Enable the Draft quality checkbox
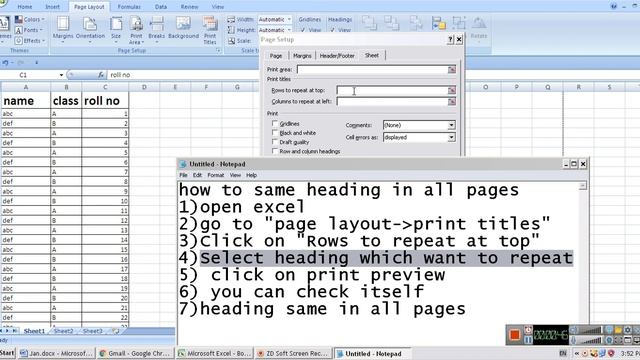Image resolution: width=640 pixels, height=360 pixels. tap(275, 142)
